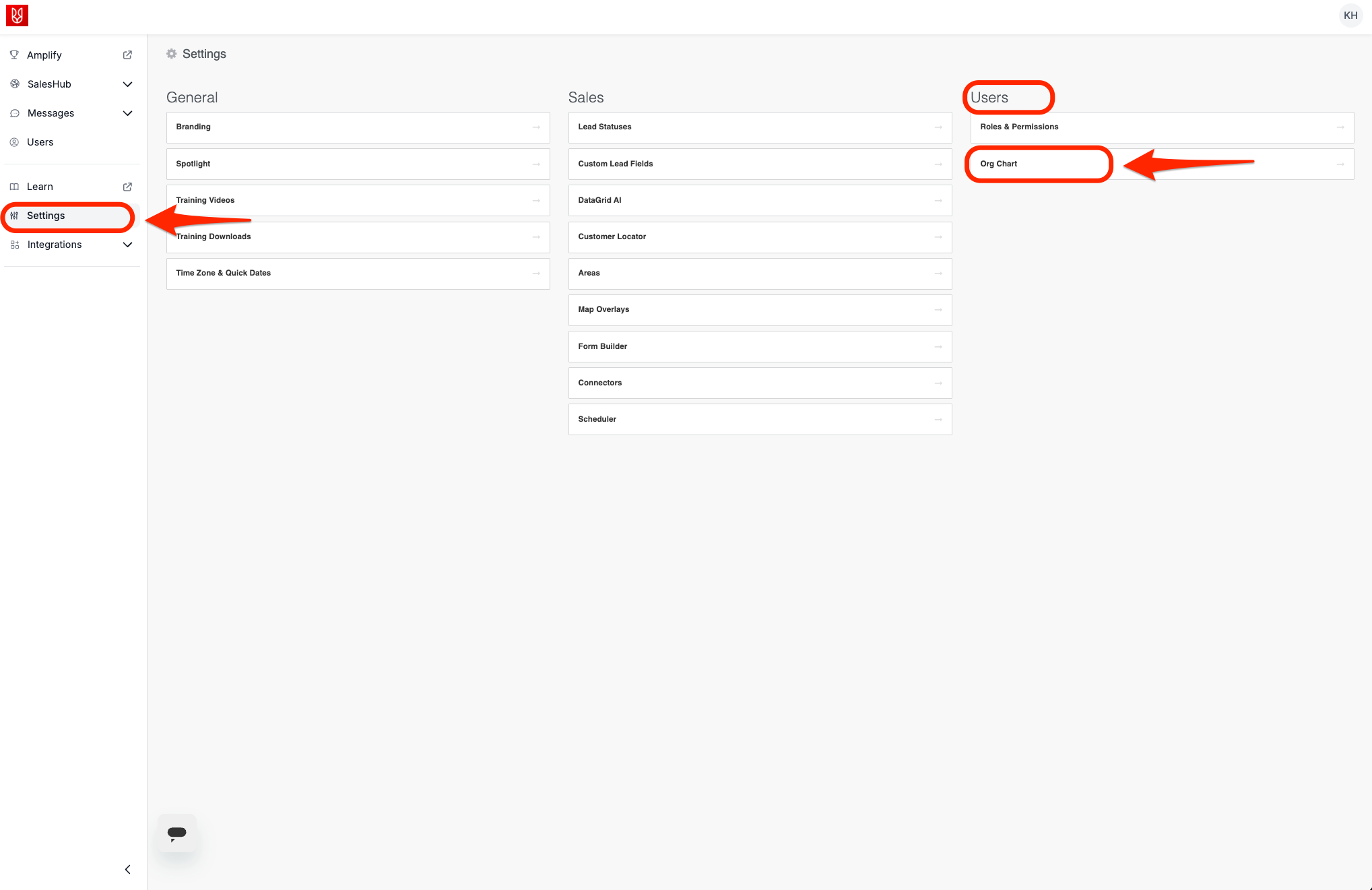Collapse the sidebar with the left arrow

(127, 869)
